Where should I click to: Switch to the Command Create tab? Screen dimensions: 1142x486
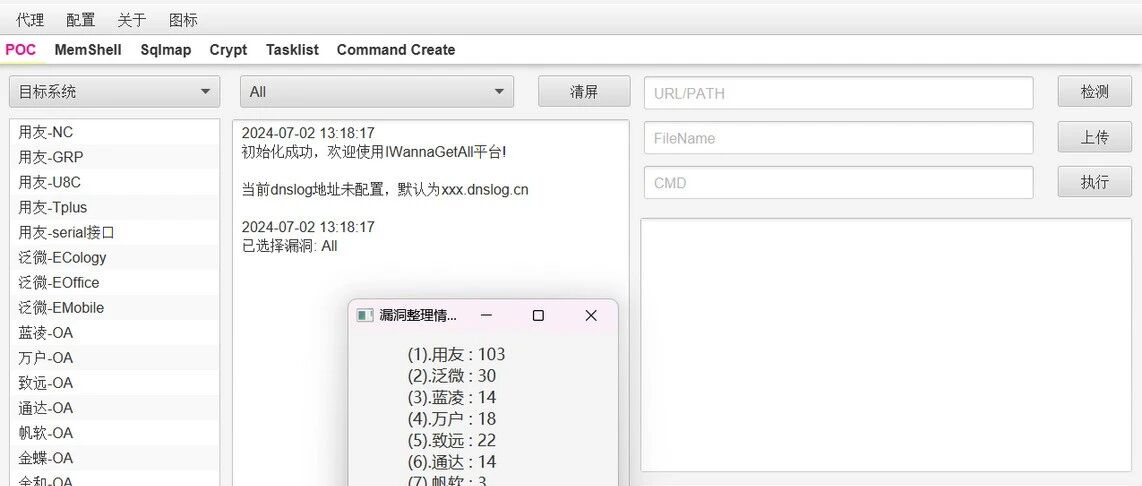(x=395, y=50)
